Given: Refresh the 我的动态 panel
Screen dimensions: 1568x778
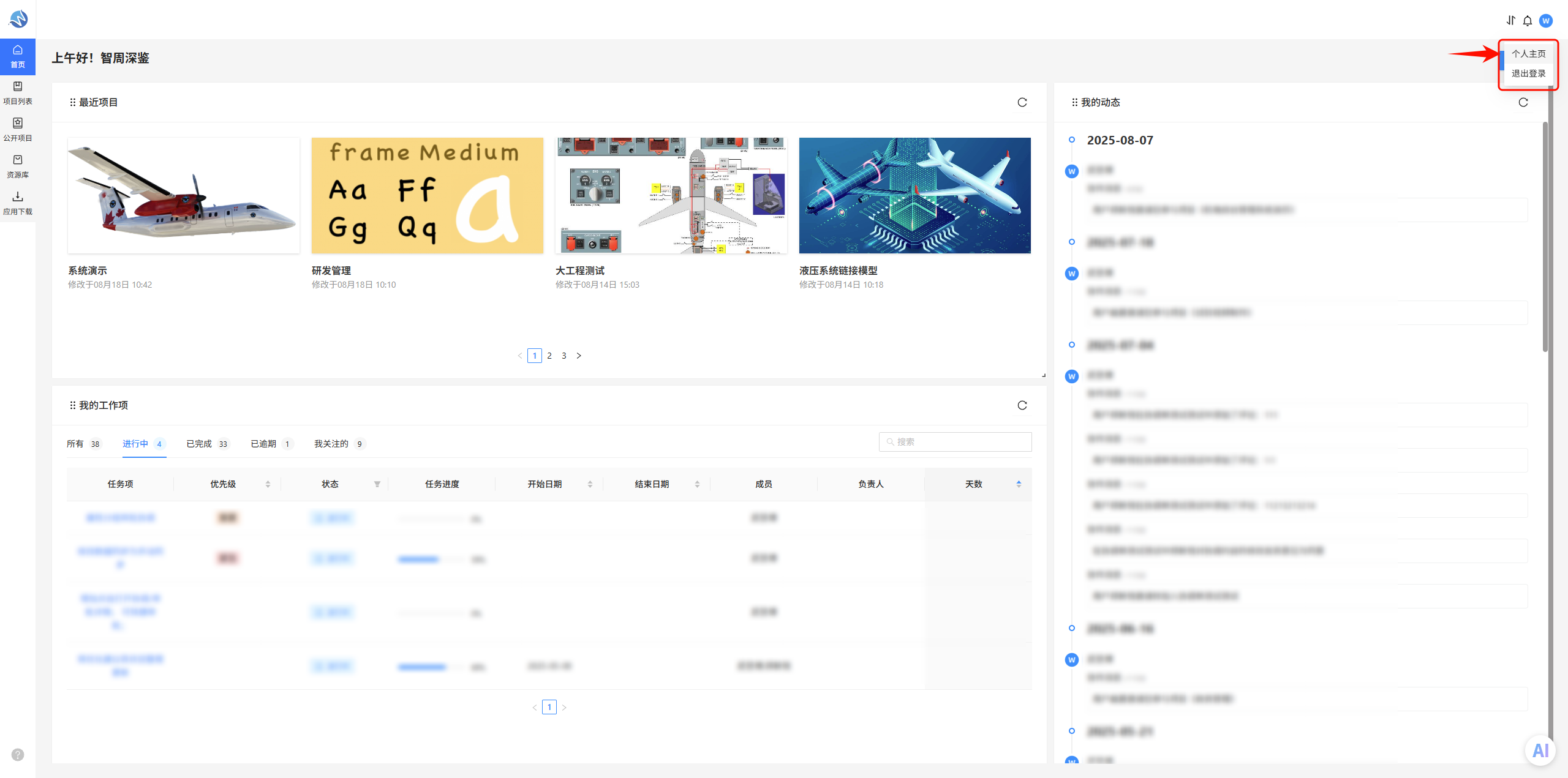Looking at the screenshot, I should click(x=1523, y=102).
